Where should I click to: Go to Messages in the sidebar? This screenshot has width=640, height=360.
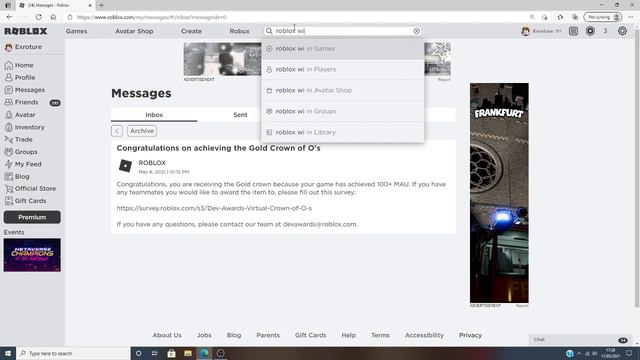pyautogui.click(x=25, y=90)
